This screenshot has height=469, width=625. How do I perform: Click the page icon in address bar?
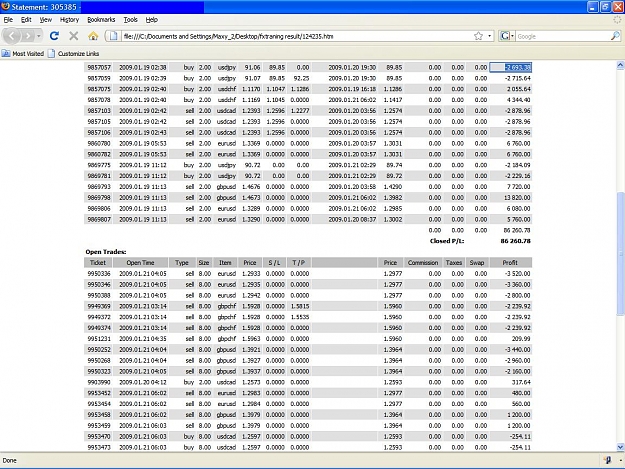click(114, 36)
